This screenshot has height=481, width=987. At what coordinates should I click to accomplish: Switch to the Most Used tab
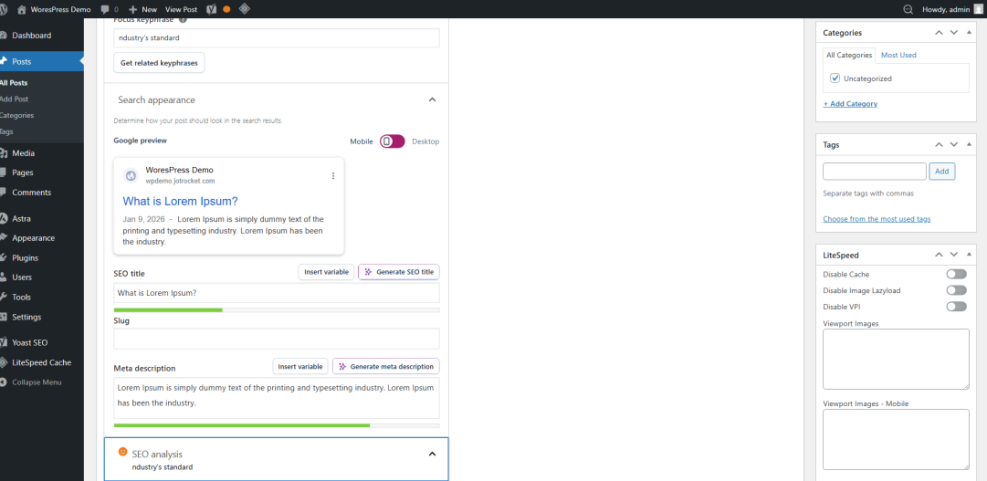tap(898, 55)
